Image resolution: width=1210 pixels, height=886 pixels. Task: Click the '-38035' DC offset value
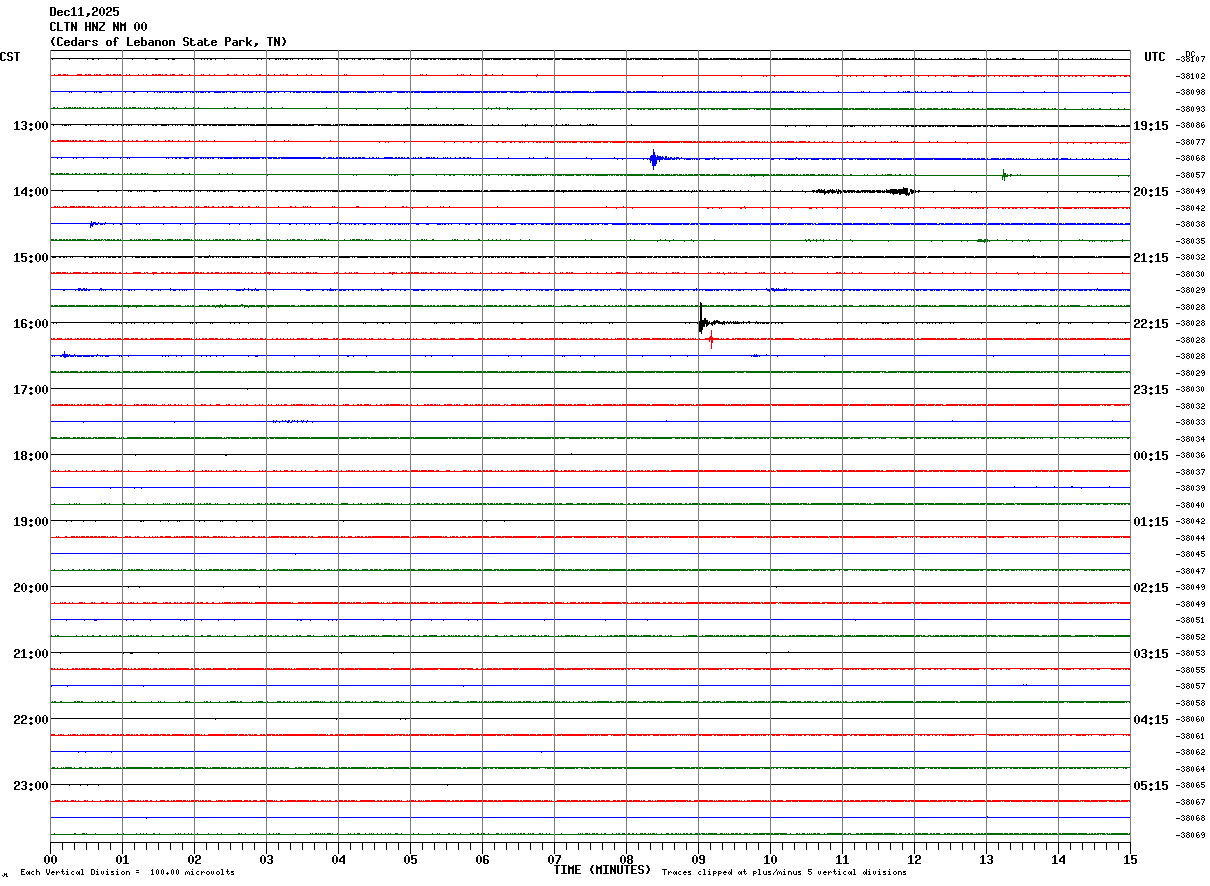point(1191,241)
